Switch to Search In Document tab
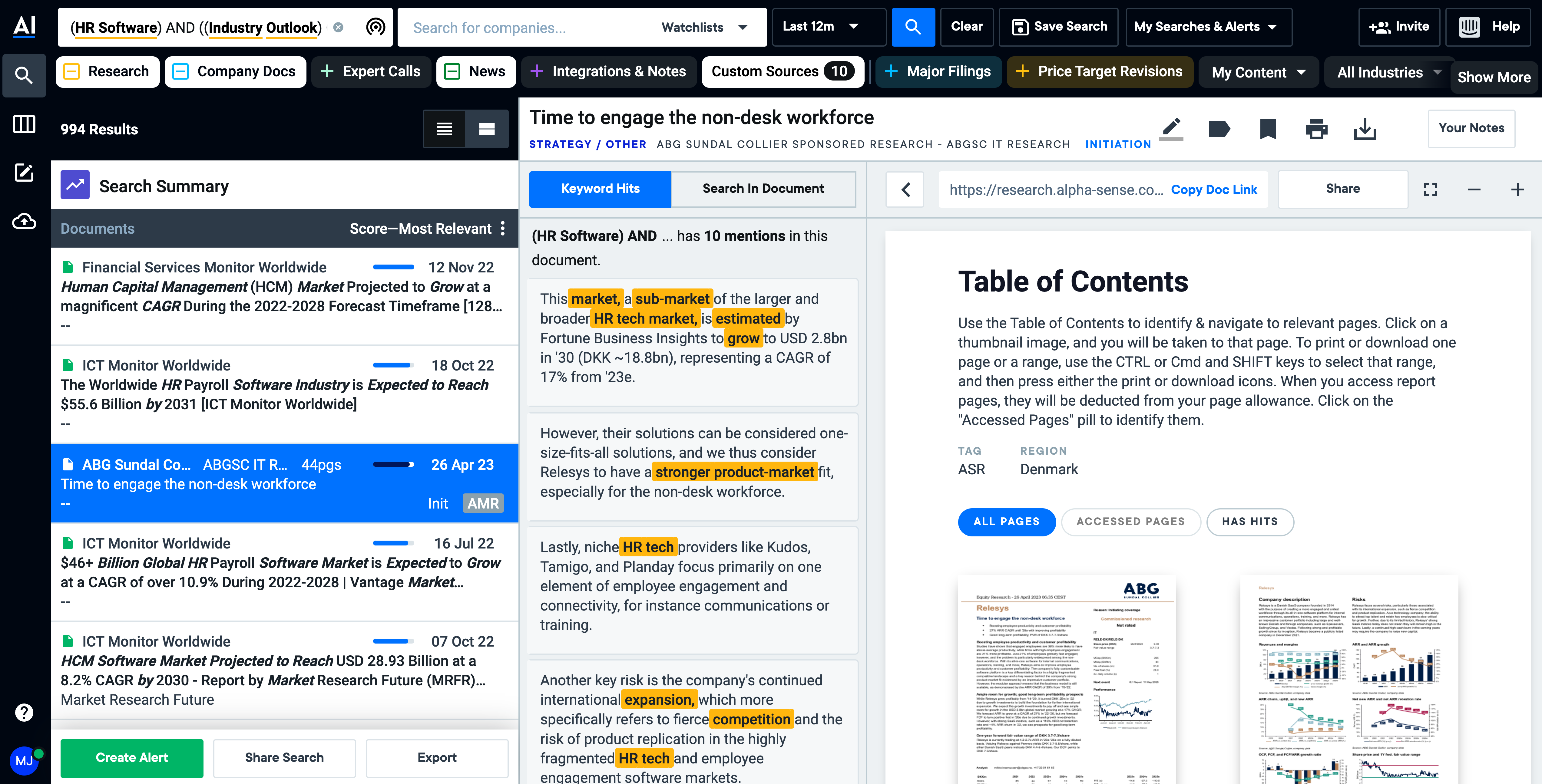This screenshot has height=784, width=1542. [763, 189]
